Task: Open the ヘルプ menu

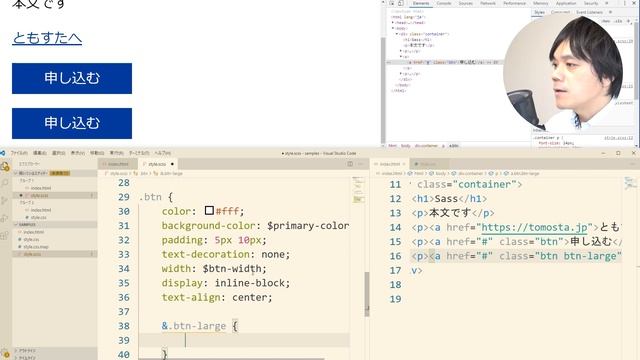Action: point(162,153)
